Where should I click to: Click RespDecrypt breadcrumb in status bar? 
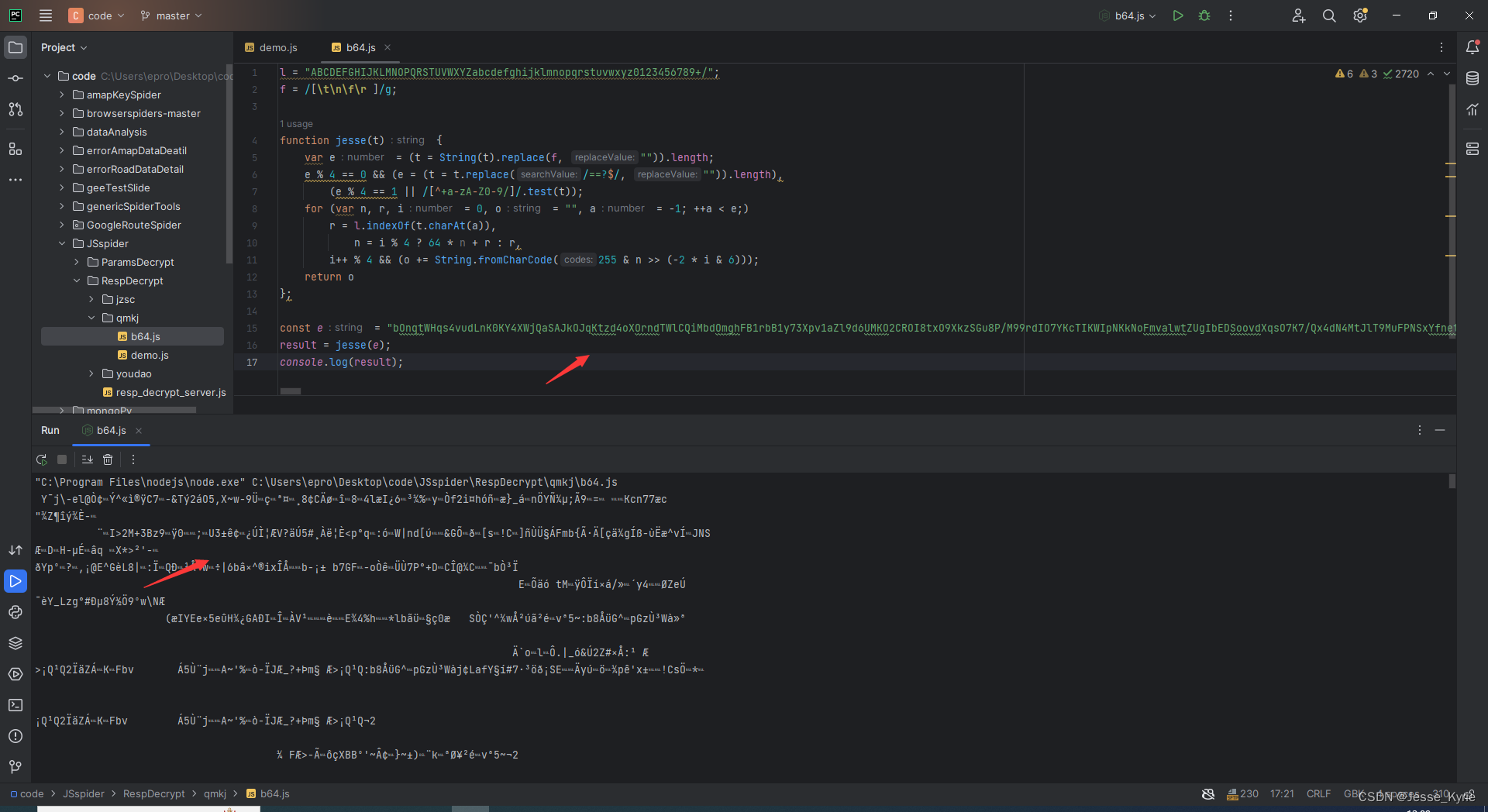[153, 793]
